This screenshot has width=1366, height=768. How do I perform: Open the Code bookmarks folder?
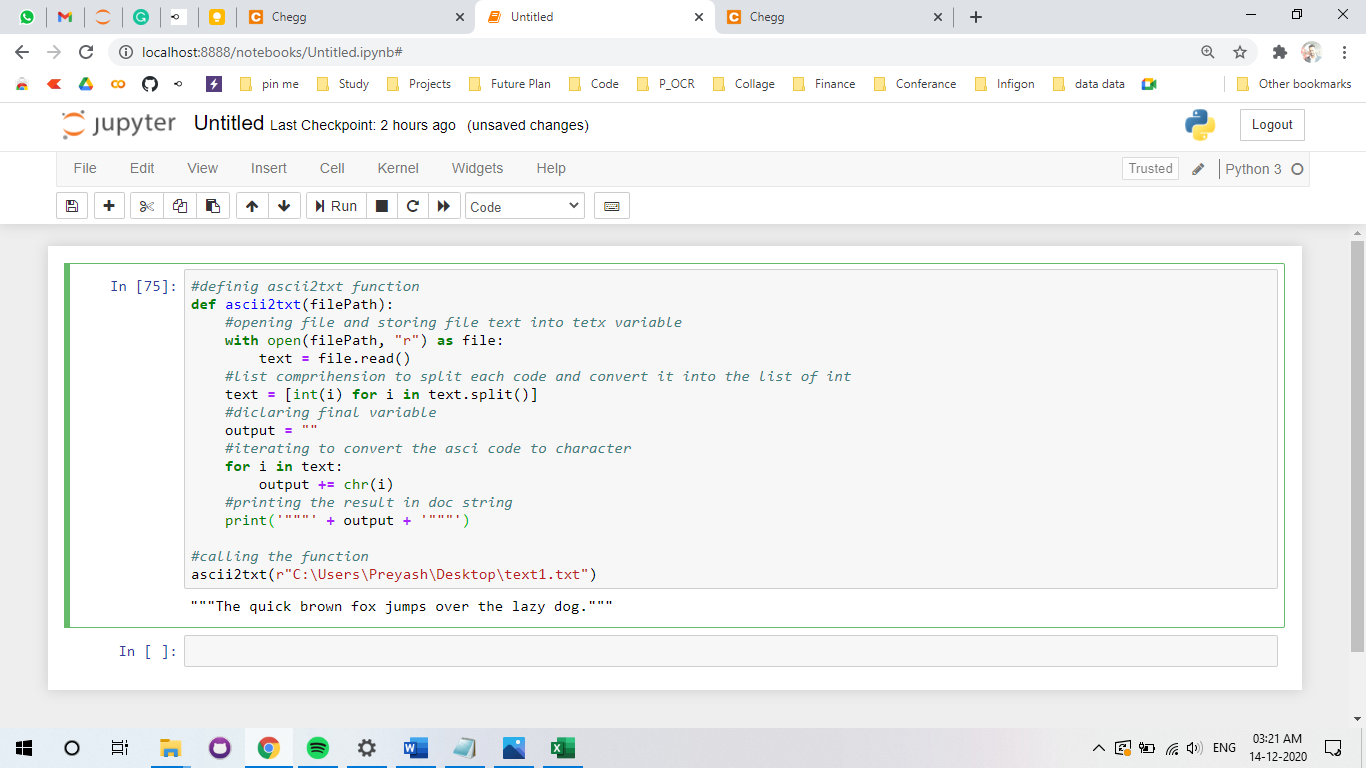point(593,84)
